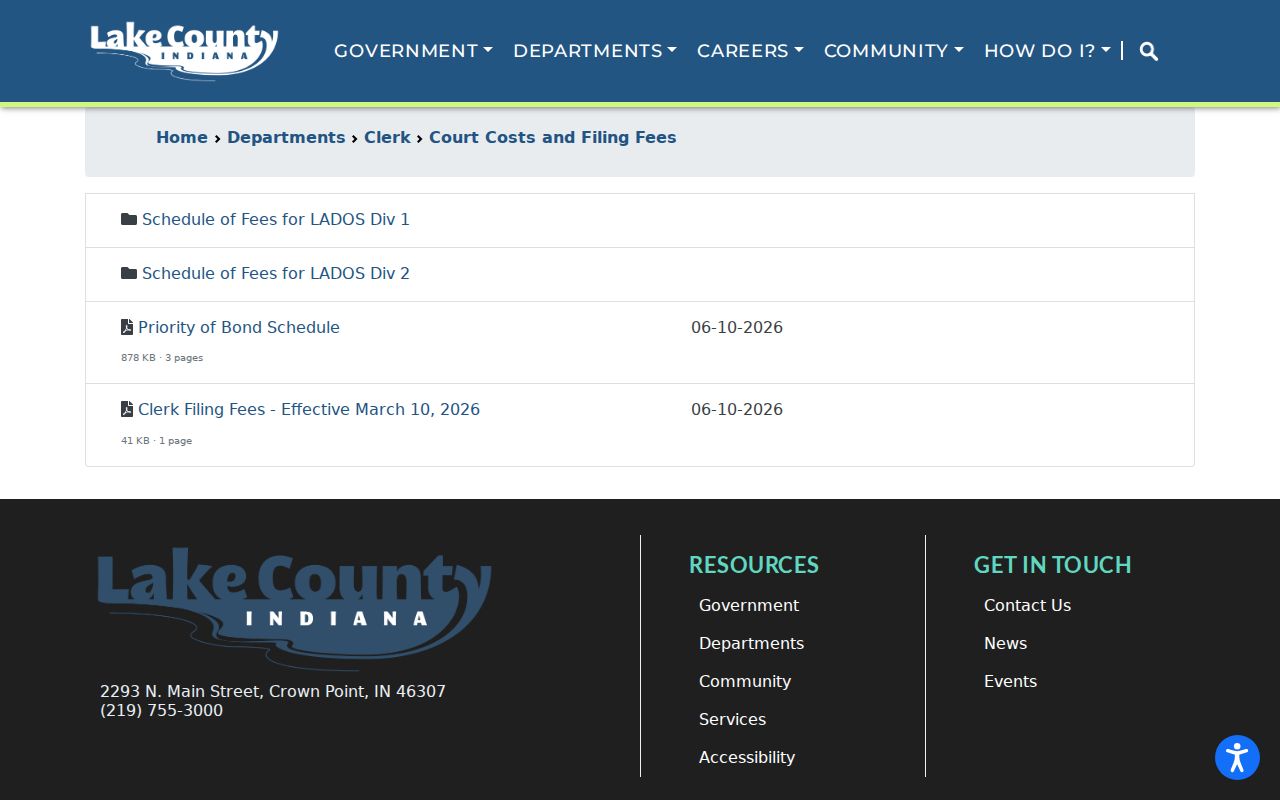Open the Accessibility footer link
The width and height of the screenshot is (1280, 800).
pyautogui.click(x=747, y=757)
